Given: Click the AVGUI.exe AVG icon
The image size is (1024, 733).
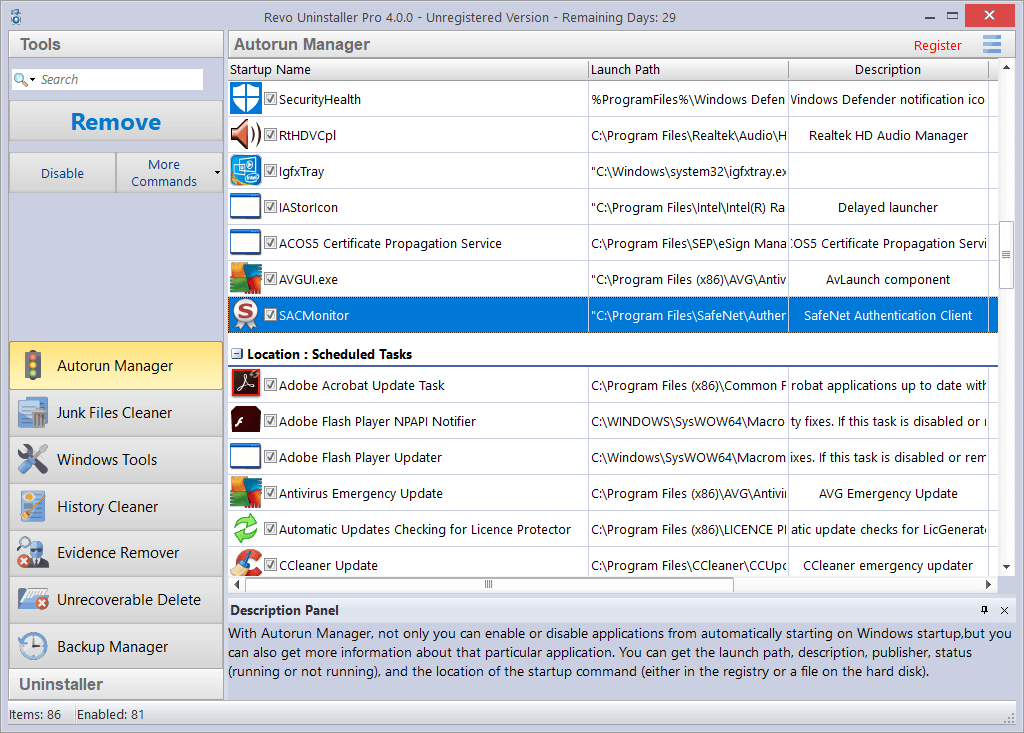Looking at the screenshot, I should point(246,278).
